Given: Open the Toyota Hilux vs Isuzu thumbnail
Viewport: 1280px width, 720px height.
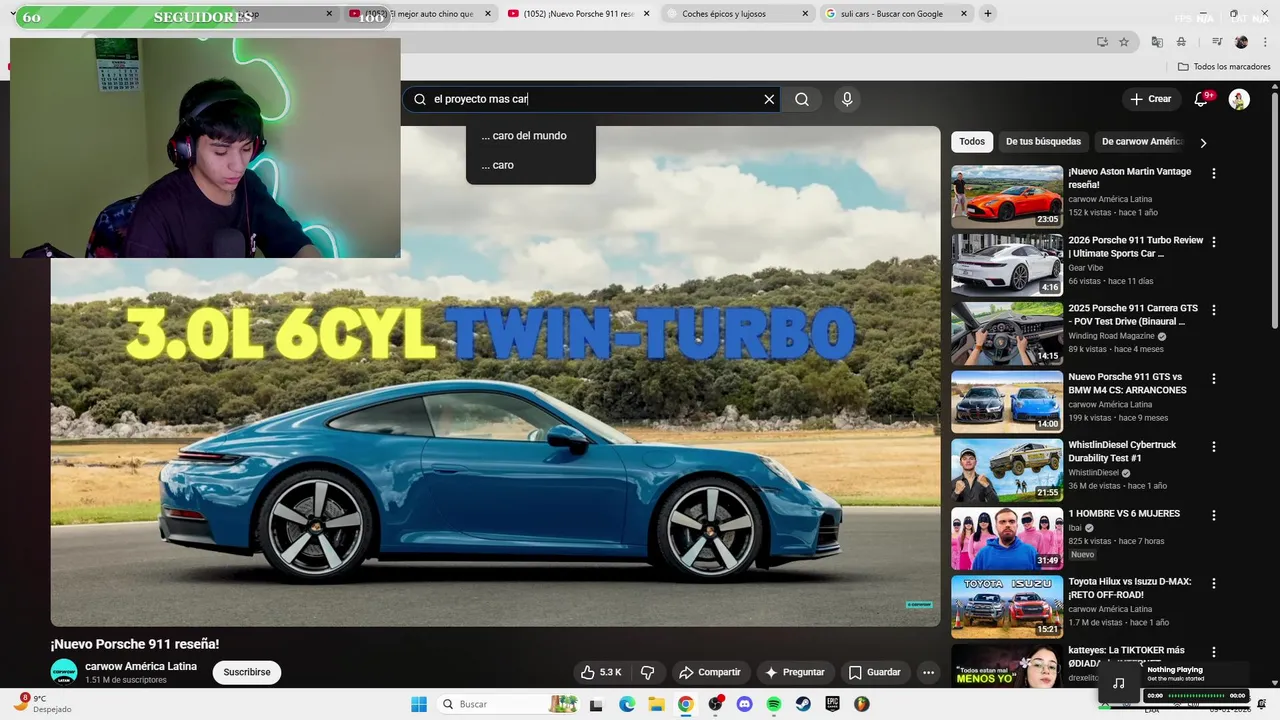Looking at the screenshot, I should (x=1007, y=606).
